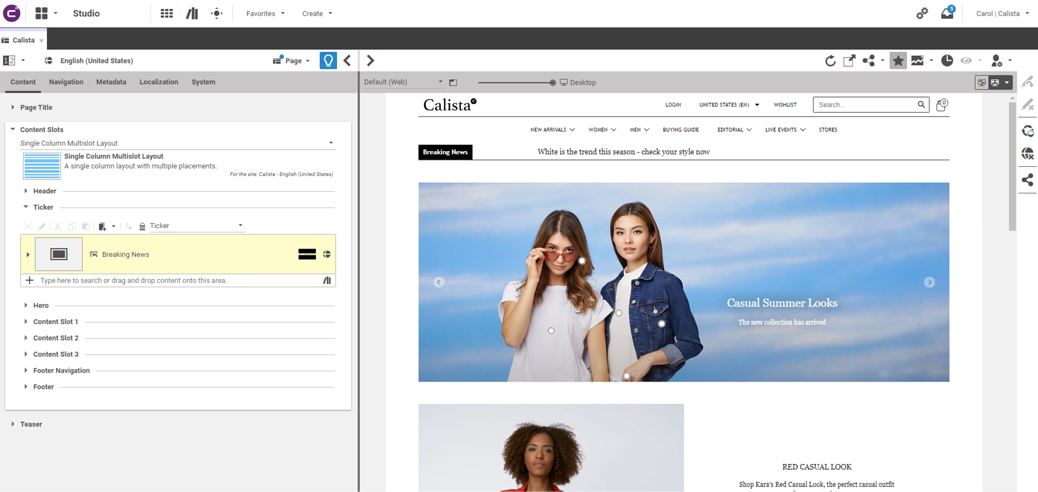
Task: Click the add content paste icon in Ticker
Action: pyautogui.click(x=102, y=226)
